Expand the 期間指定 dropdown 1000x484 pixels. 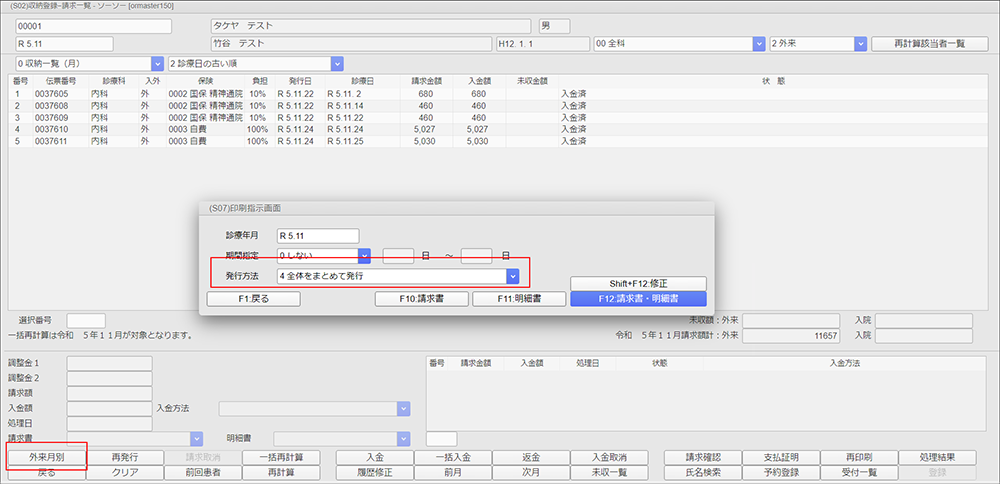coord(365,256)
